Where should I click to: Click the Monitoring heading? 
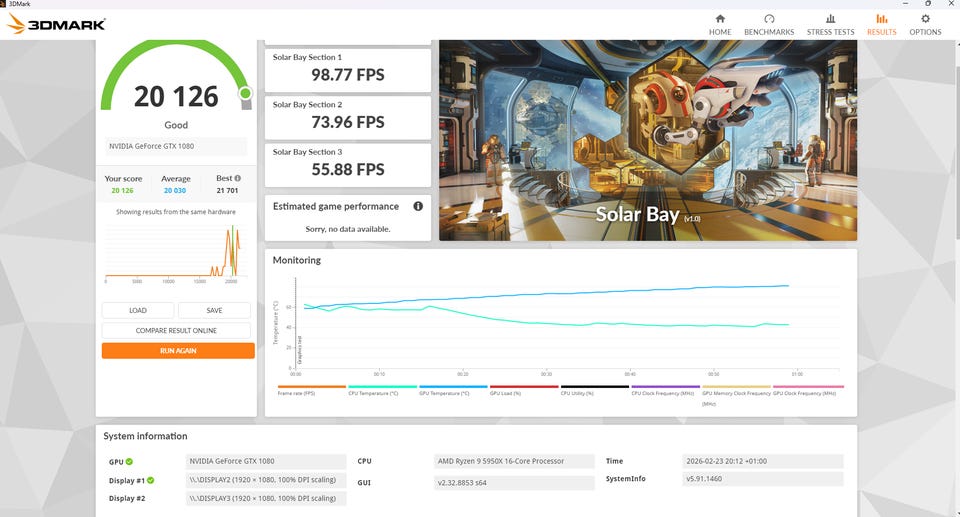pyautogui.click(x=296, y=260)
